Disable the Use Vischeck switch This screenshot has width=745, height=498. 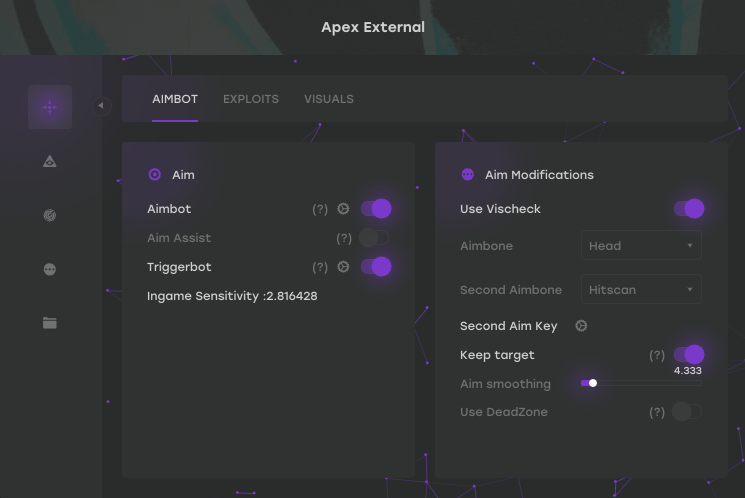[x=689, y=209]
